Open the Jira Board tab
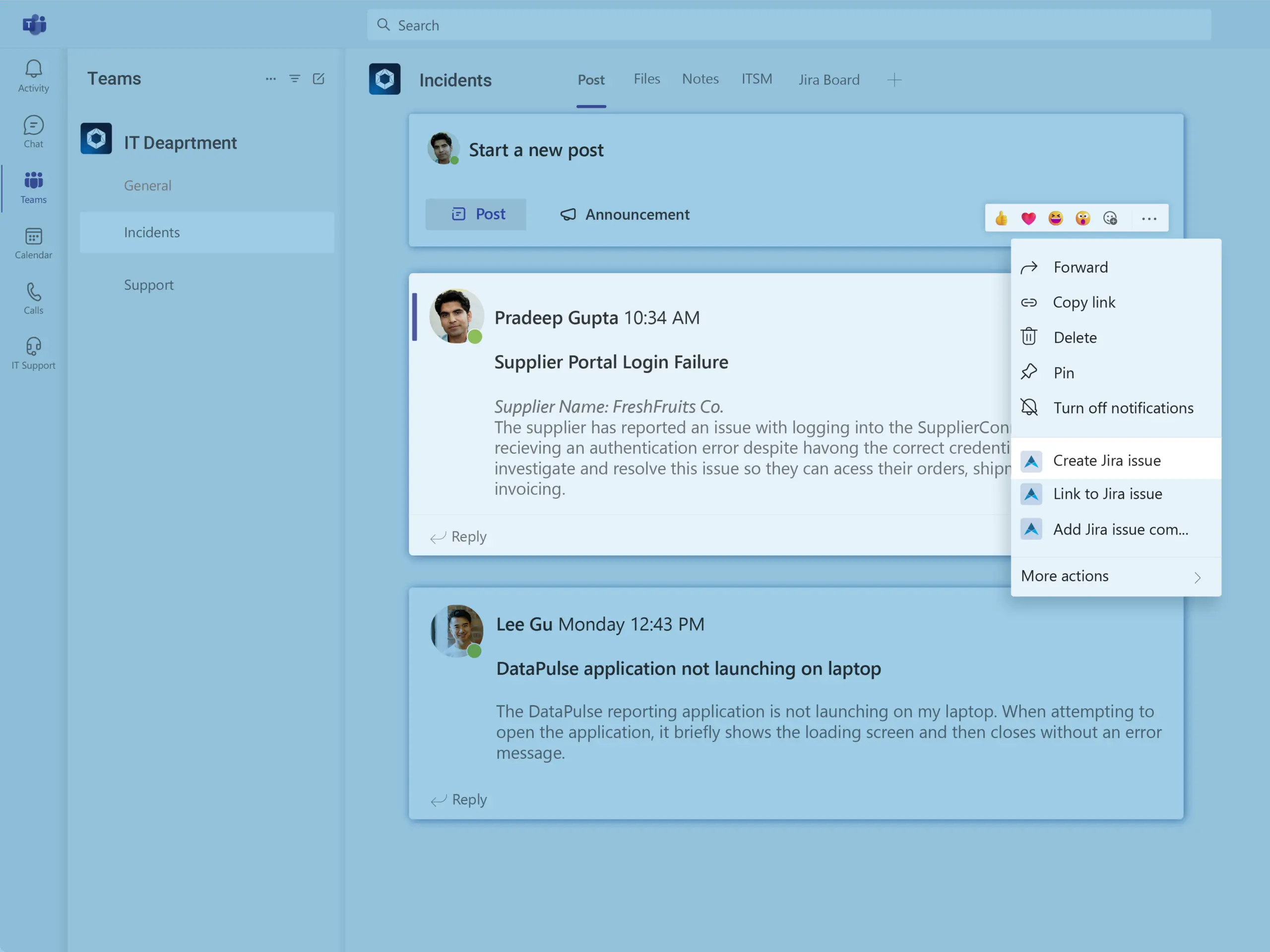 (828, 80)
